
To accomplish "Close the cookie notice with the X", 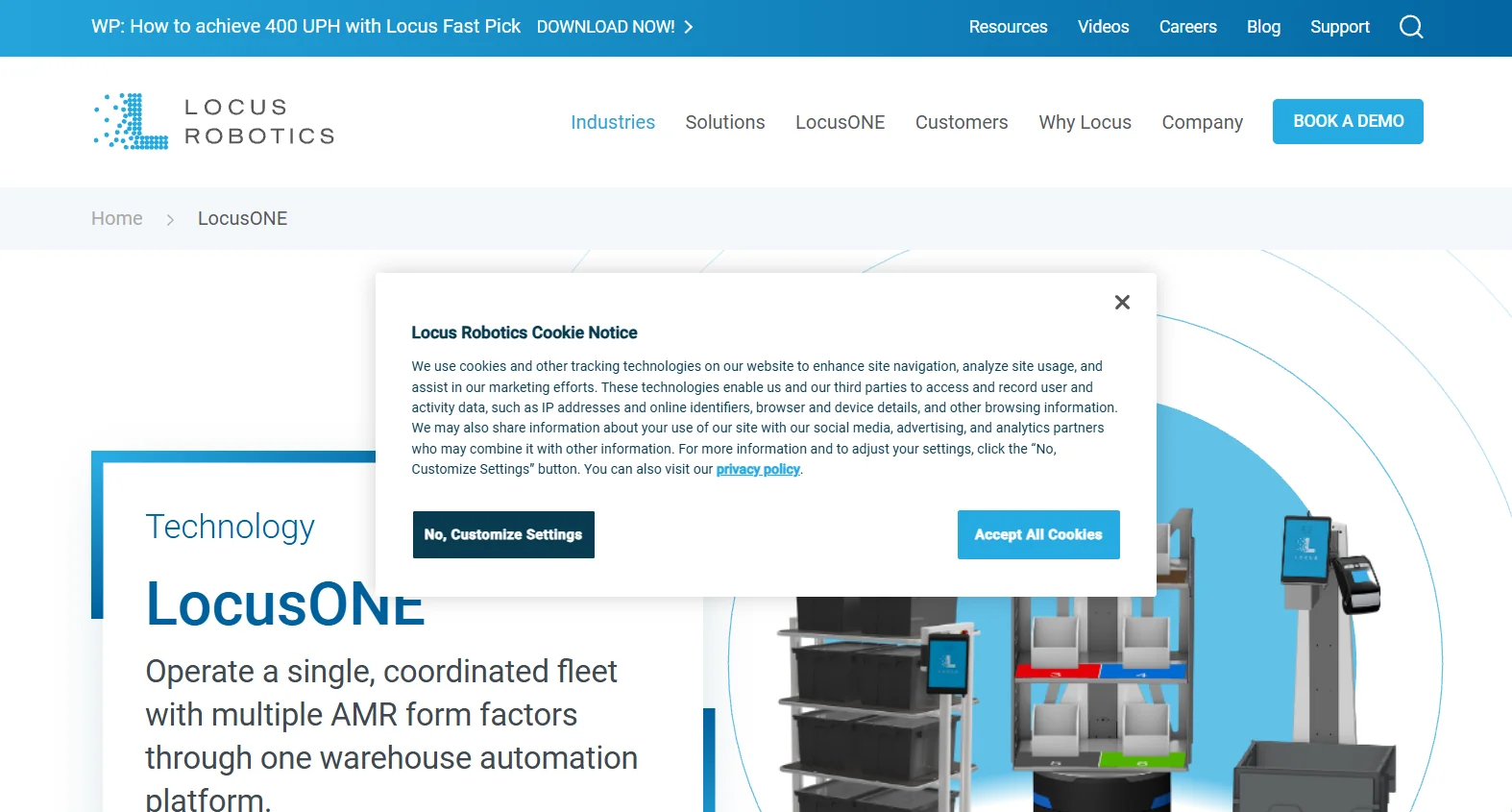I will pyautogui.click(x=1122, y=303).
